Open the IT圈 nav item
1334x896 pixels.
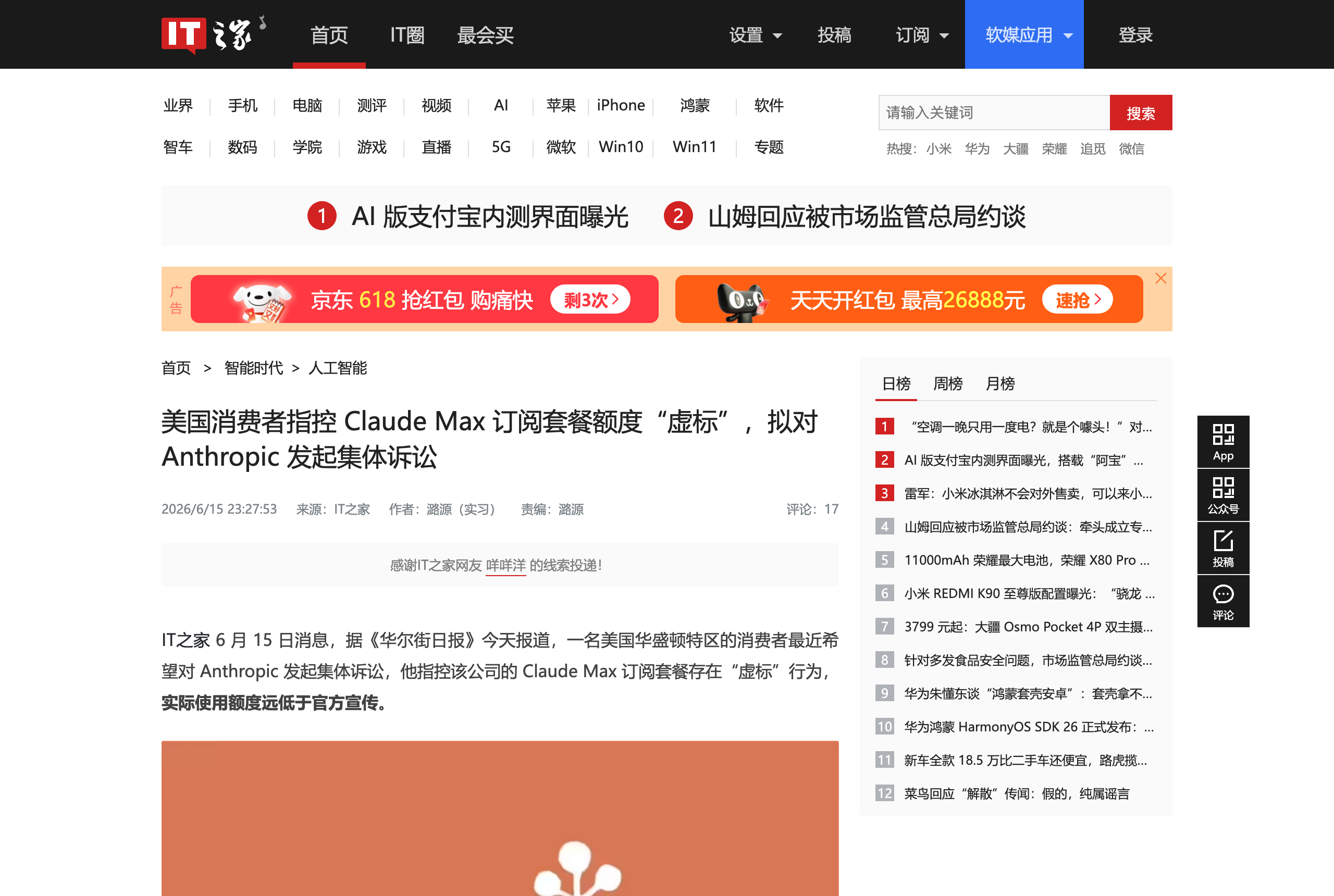pyautogui.click(x=407, y=35)
